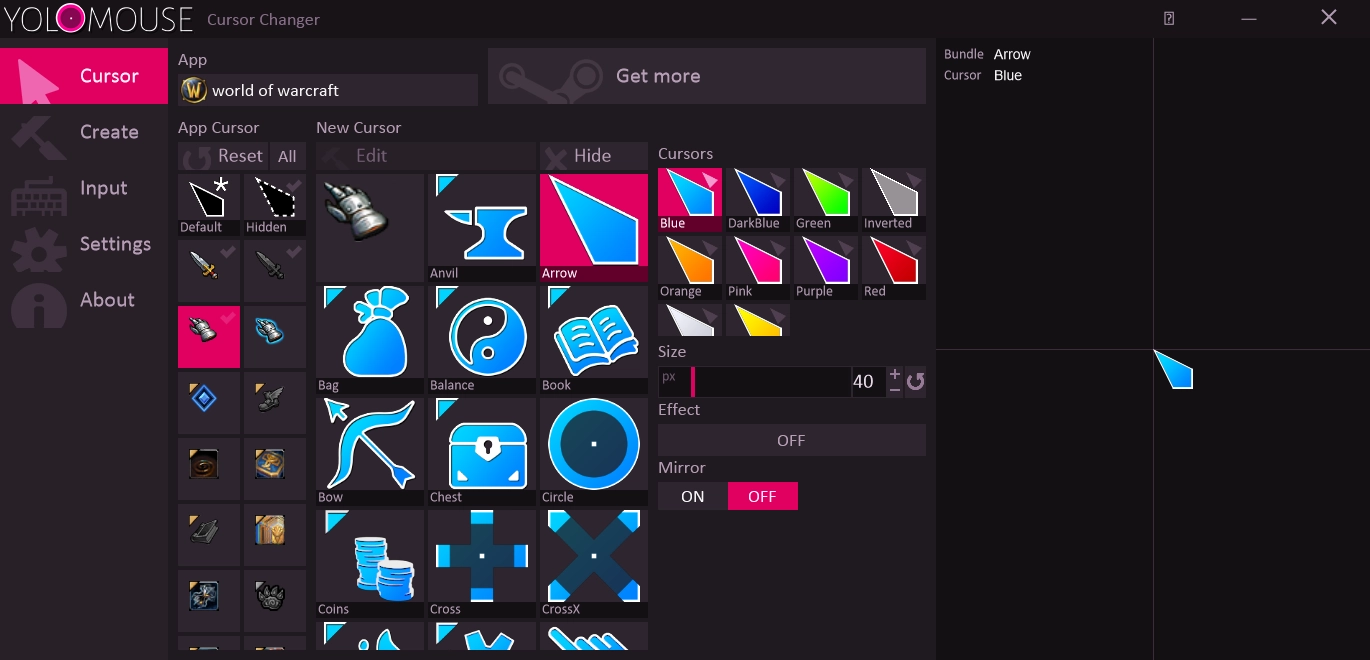The image size is (1370, 660).
Task: Select the Purple cursor color
Action: pyautogui.click(x=825, y=268)
